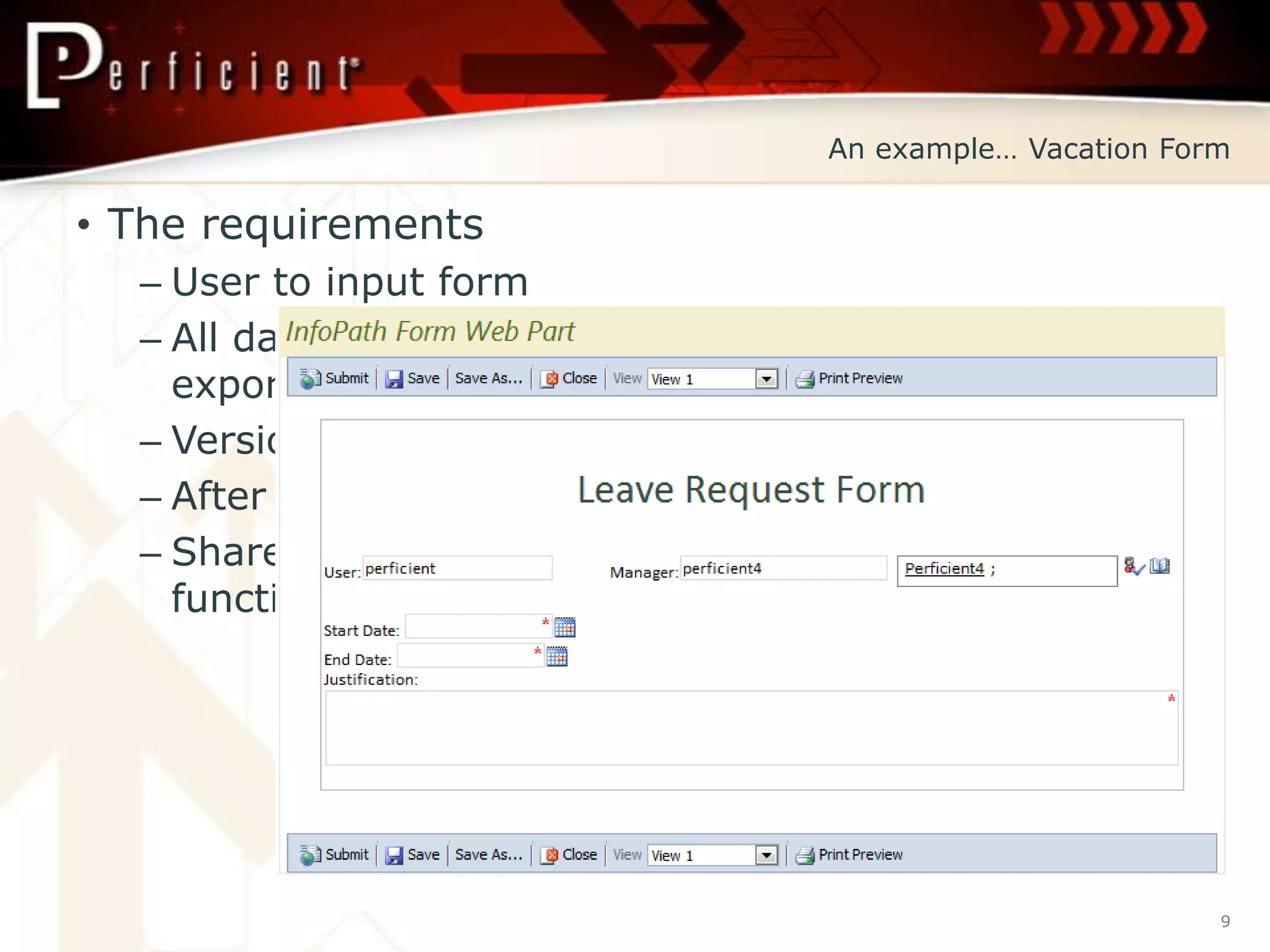The height and width of the screenshot is (952, 1270).
Task: Click the Print Preview printer icon in top toolbar
Action: pyautogui.click(x=805, y=379)
